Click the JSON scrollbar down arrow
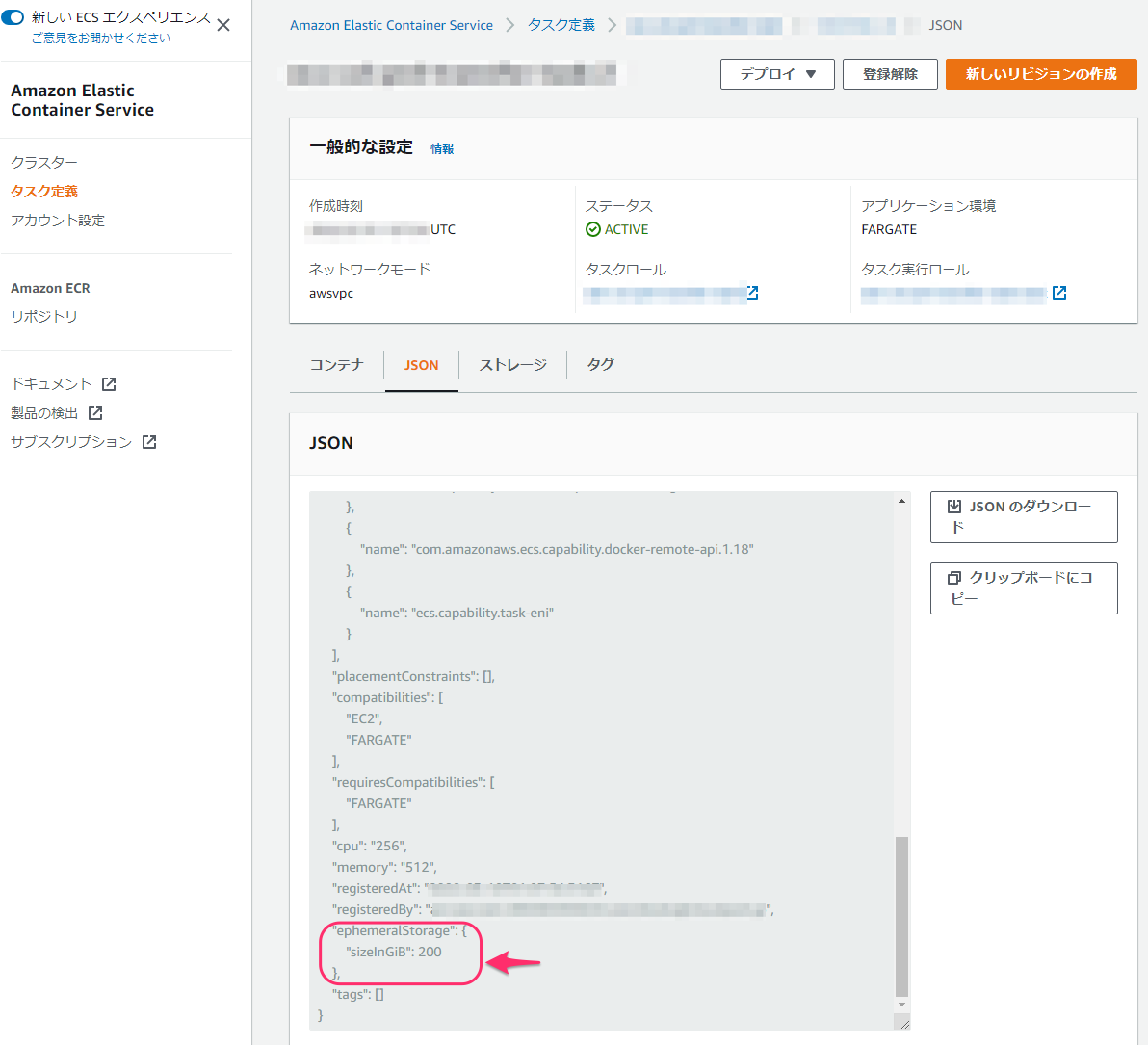 (901, 1005)
